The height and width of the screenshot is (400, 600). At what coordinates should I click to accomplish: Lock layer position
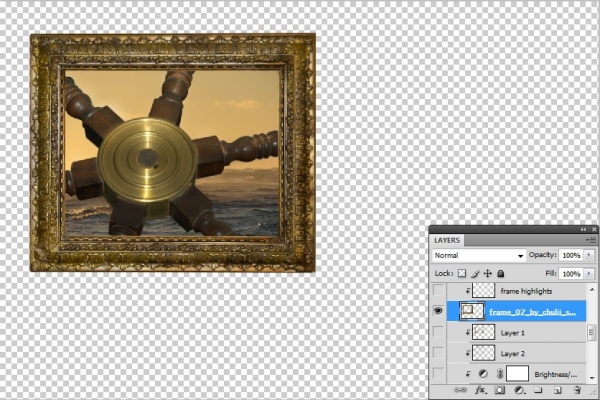tap(488, 273)
